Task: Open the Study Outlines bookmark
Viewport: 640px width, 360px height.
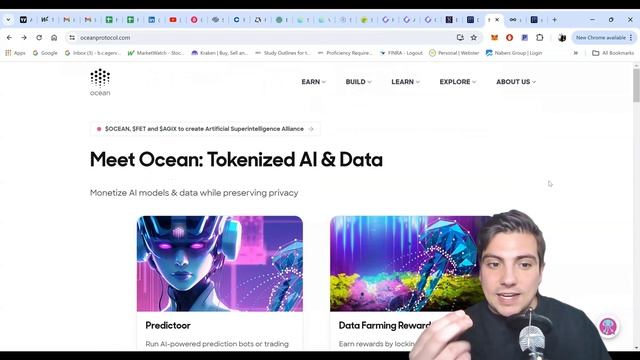Action: (x=283, y=53)
